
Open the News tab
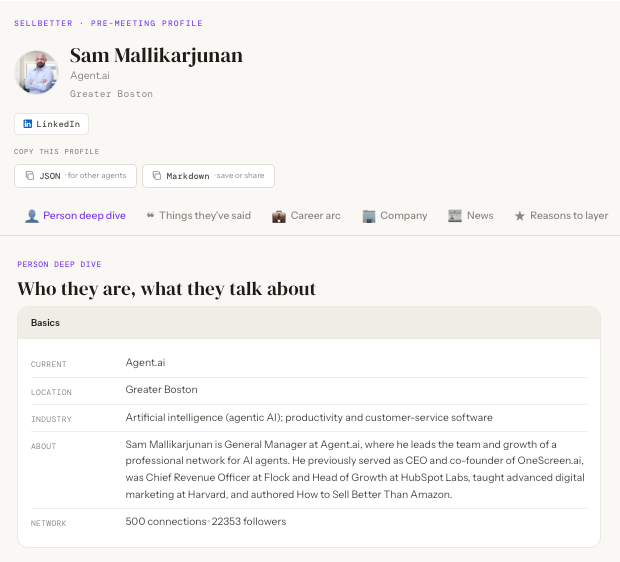[471, 216]
